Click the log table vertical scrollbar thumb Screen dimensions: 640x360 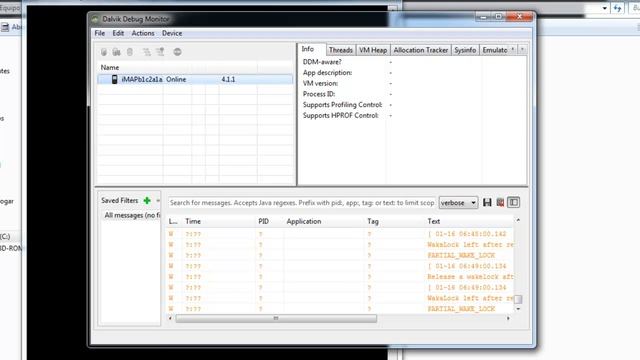point(518,299)
